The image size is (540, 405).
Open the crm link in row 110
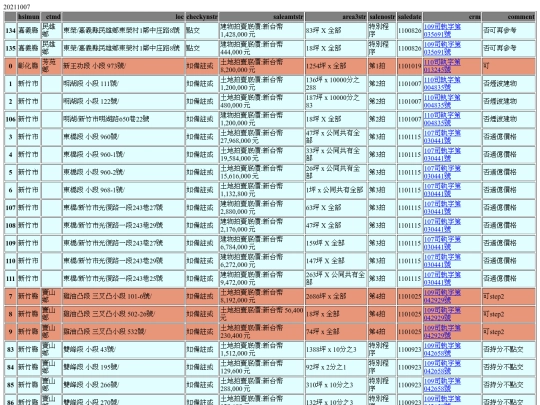click(x=442, y=261)
